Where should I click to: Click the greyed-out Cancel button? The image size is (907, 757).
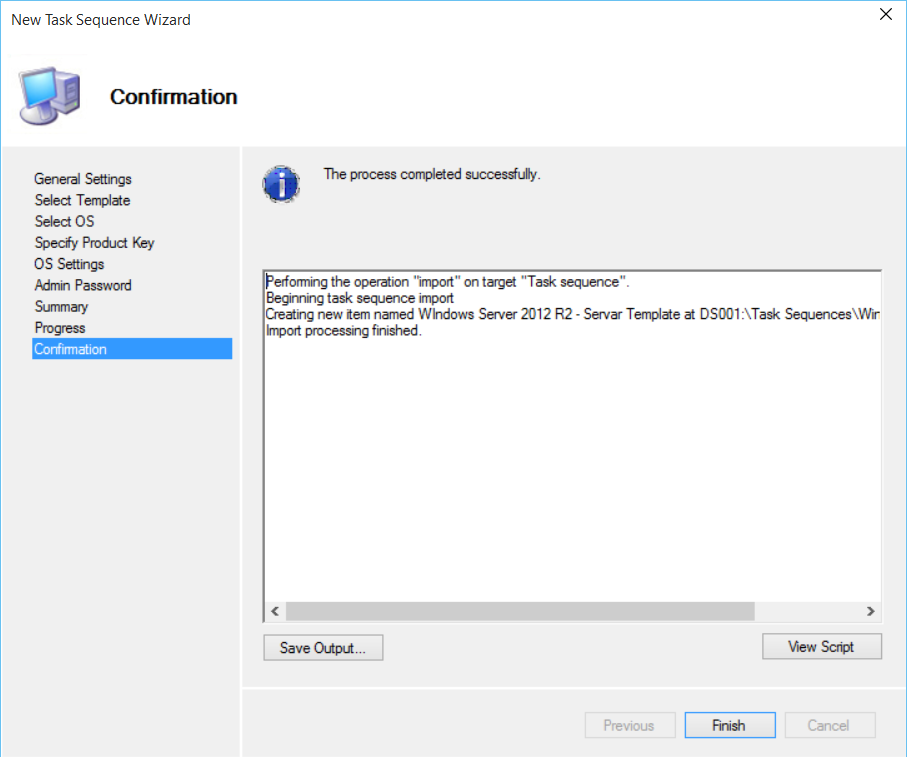tap(829, 726)
